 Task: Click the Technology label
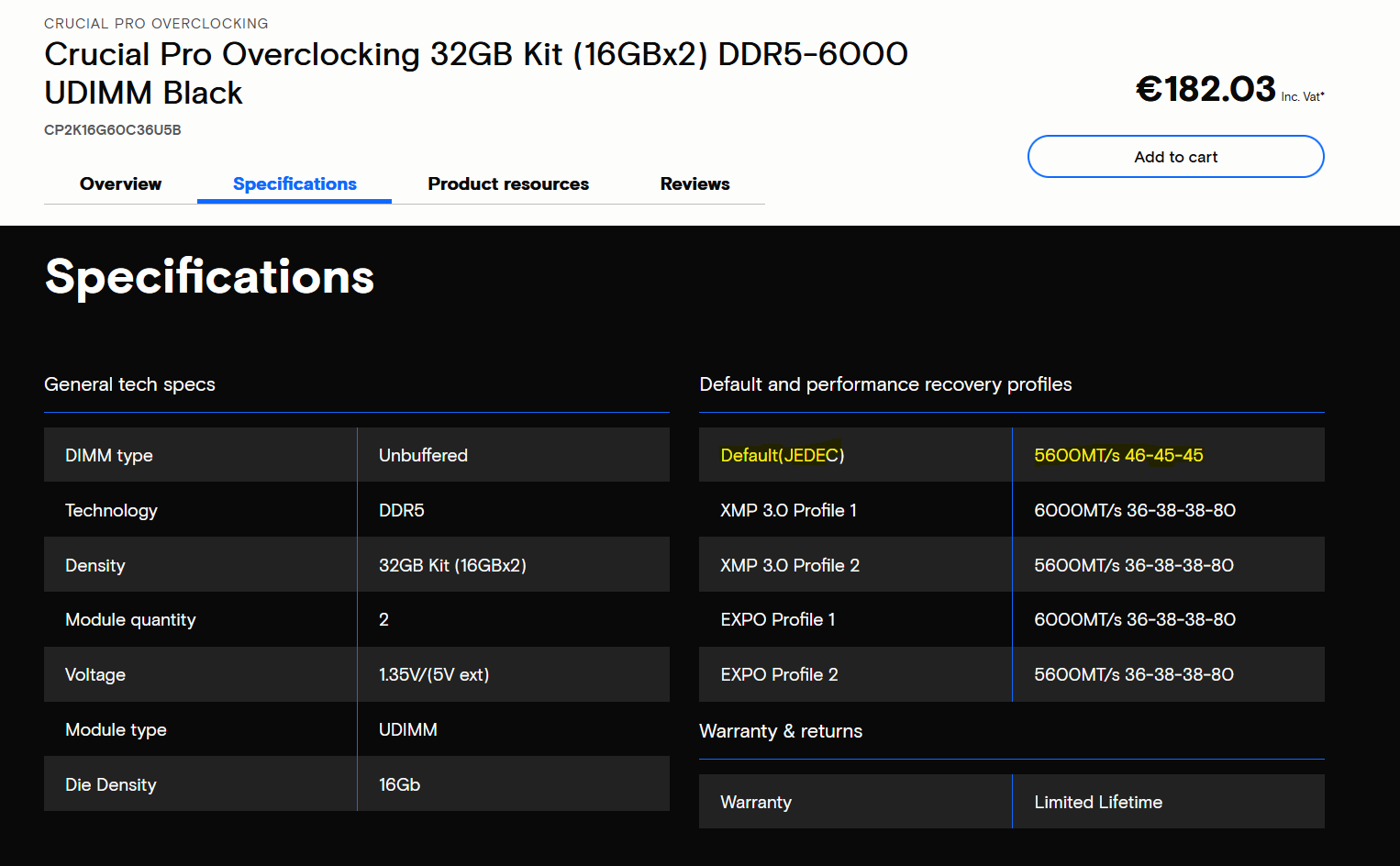(x=111, y=510)
